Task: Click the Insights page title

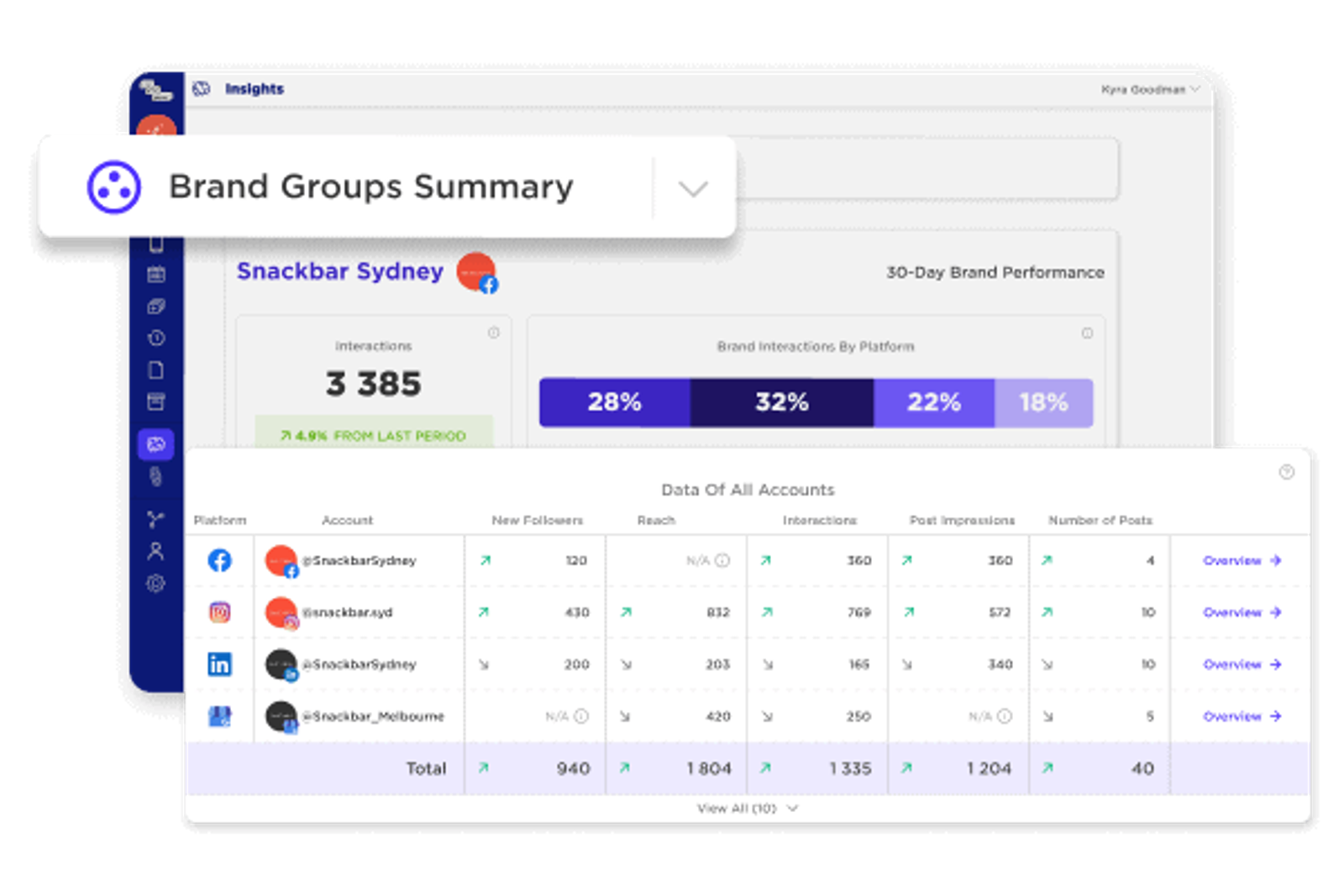Action: [x=255, y=89]
